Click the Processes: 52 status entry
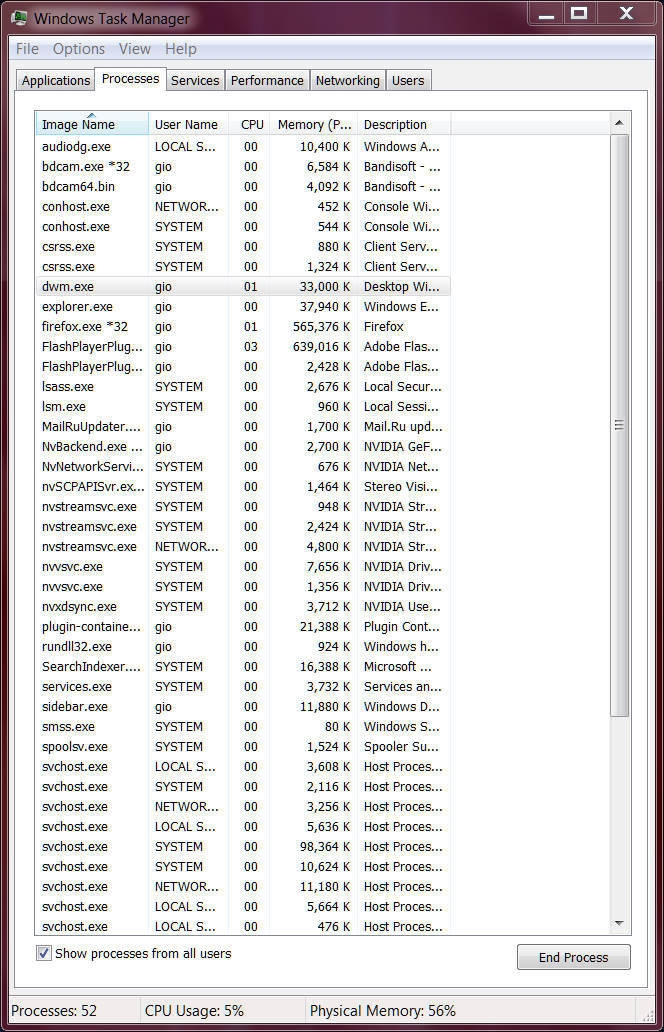The image size is (664, 1032). point(54,1010)
